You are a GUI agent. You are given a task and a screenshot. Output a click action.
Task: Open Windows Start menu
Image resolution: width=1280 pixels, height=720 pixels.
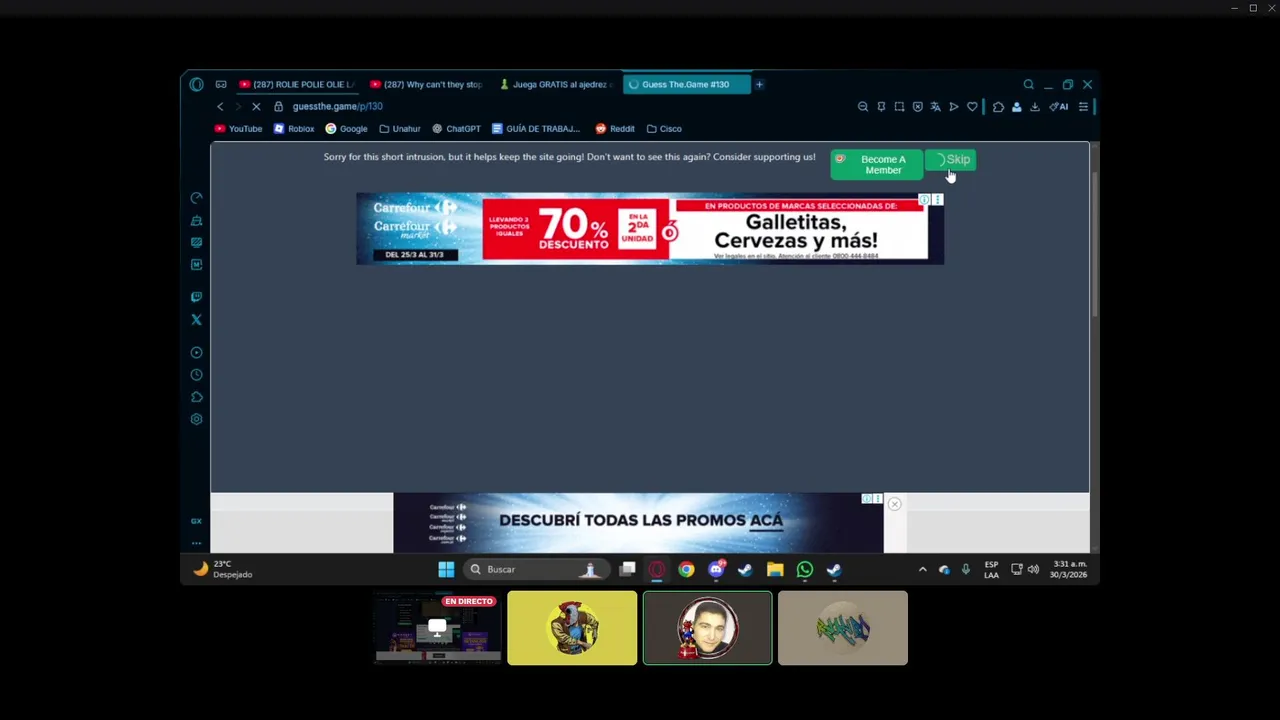(446, 570)
